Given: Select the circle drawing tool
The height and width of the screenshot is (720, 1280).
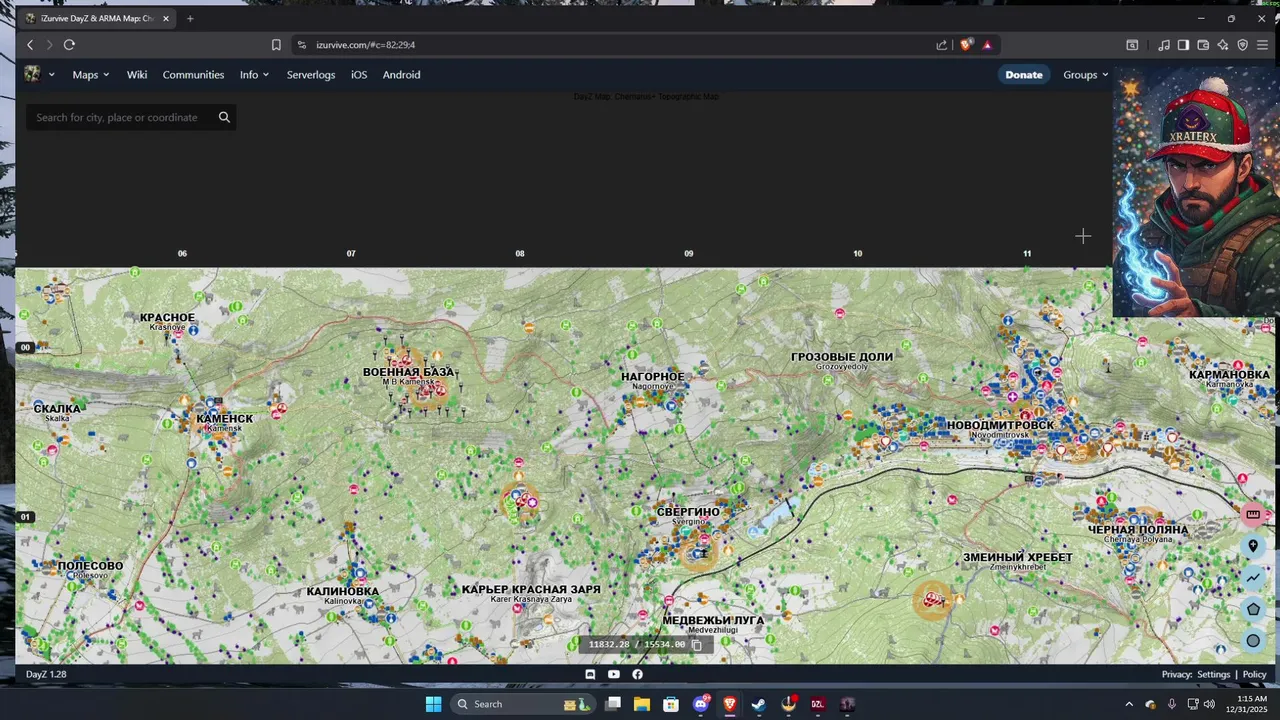Looking at the screenshot, I should coord(1253,641).
